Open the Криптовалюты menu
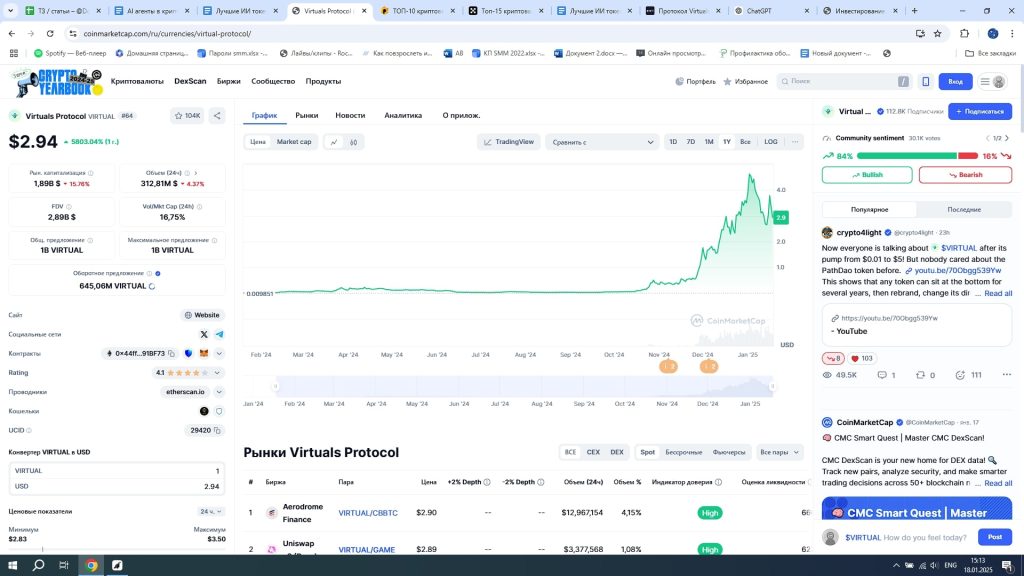1024x576 pixels. tap(137, 82)
